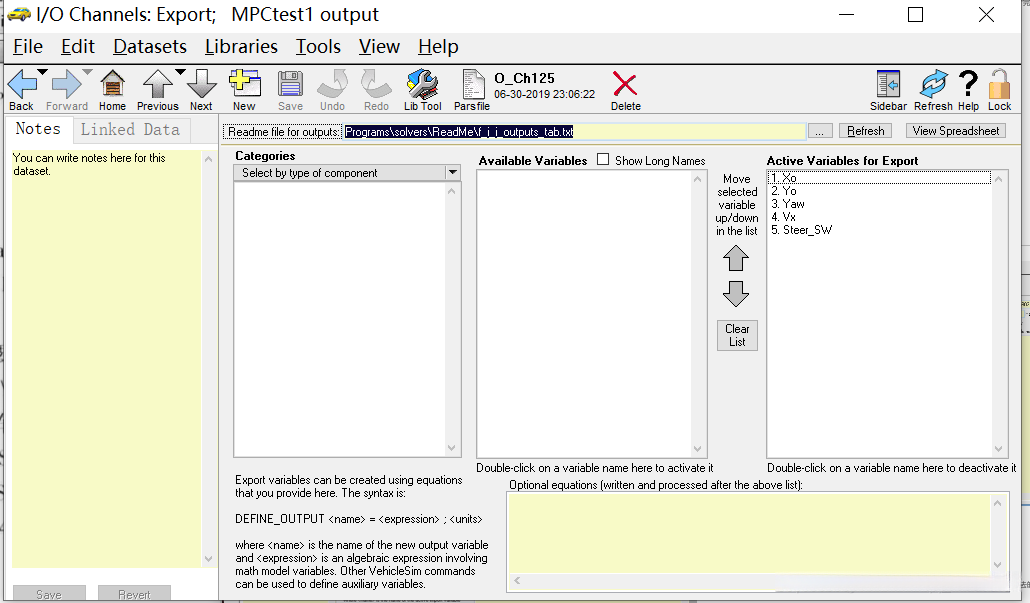
Task: Click Notes panel scrollbar up arrow
Action: coord(208,159)
